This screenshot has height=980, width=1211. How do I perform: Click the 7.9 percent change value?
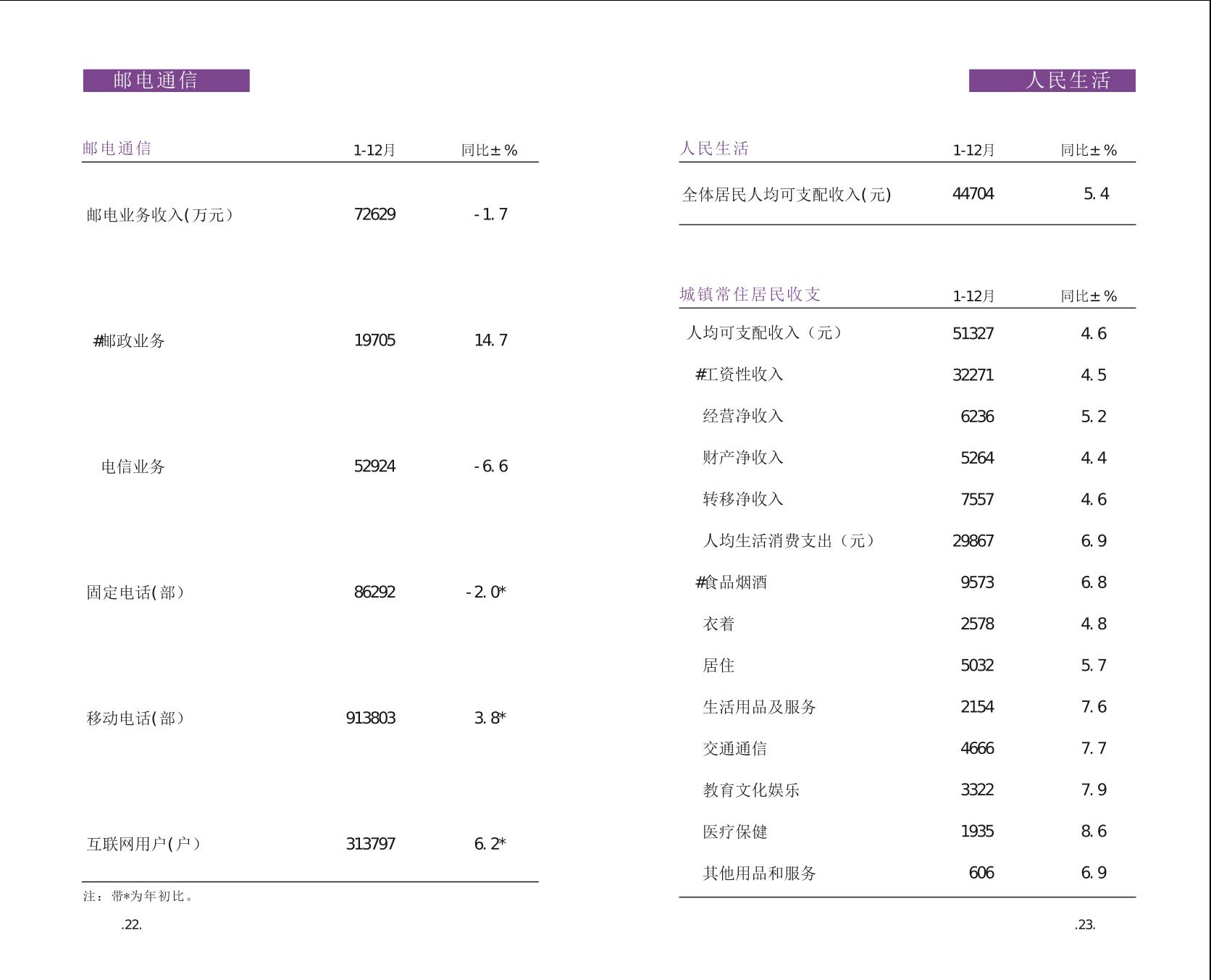[x=1094, y=790]
